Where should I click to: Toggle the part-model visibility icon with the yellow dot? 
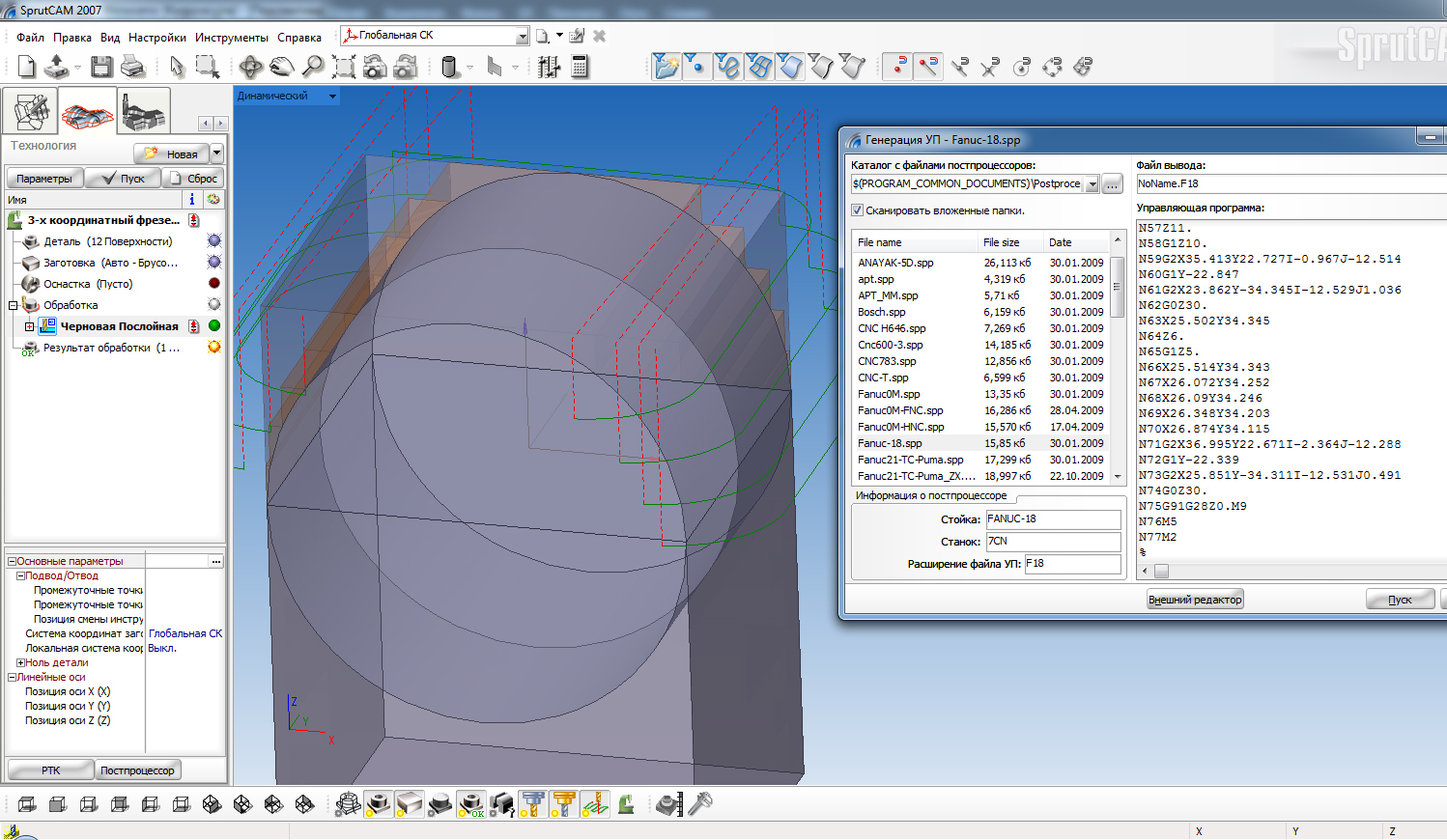click(379, 803)
